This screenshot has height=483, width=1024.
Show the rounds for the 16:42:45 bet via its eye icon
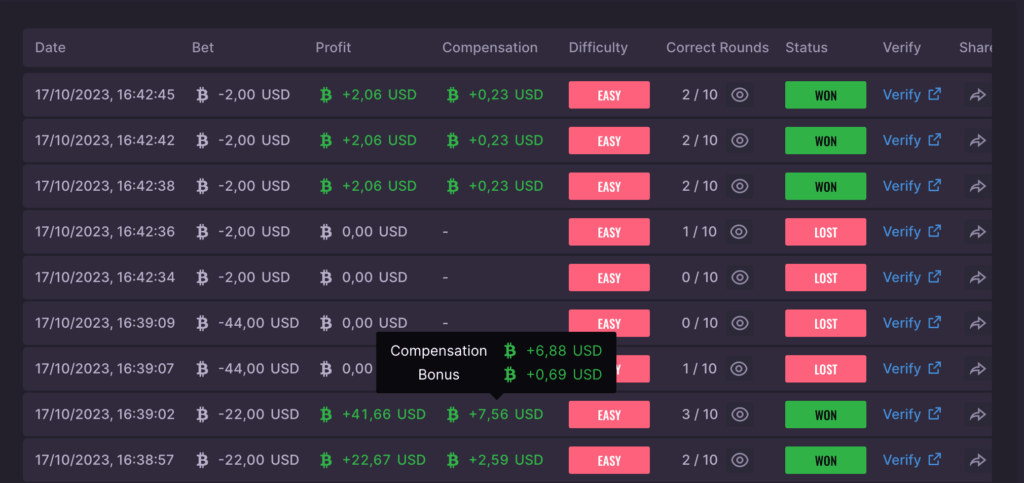[x=739, y=95]
